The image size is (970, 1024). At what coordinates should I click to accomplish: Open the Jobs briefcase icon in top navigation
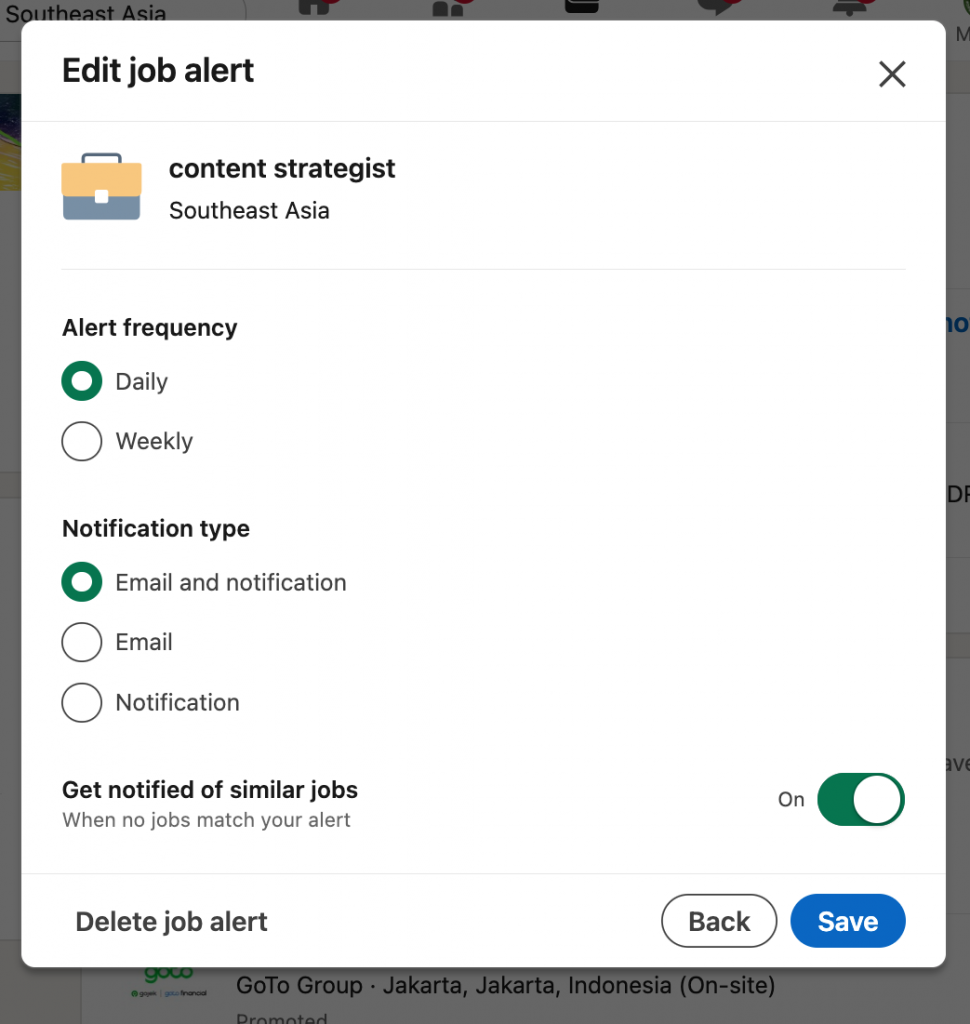[x=580, y=8]
